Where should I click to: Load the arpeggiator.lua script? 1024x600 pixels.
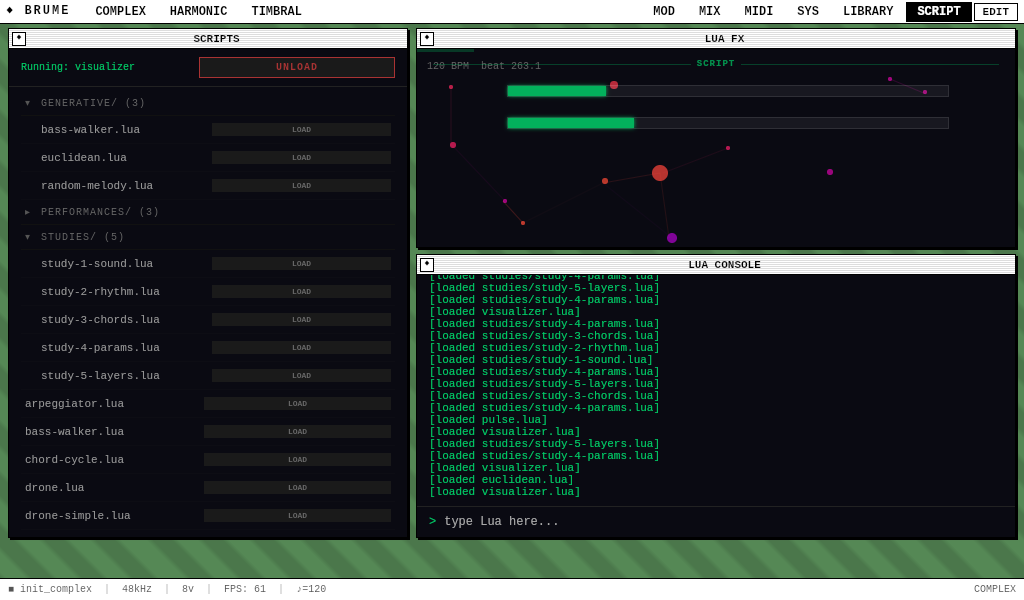click(x=297, y=403)
